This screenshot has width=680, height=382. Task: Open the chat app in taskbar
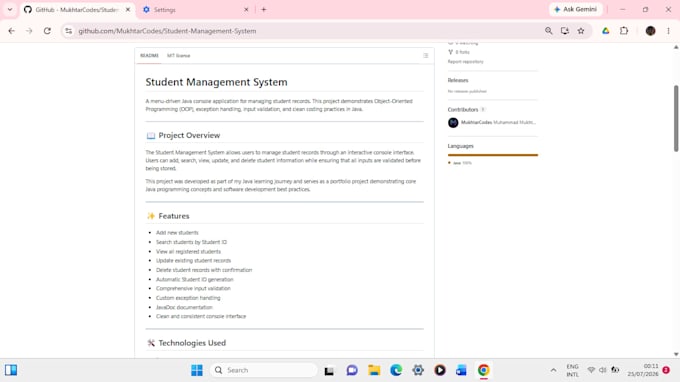(352, 370)
